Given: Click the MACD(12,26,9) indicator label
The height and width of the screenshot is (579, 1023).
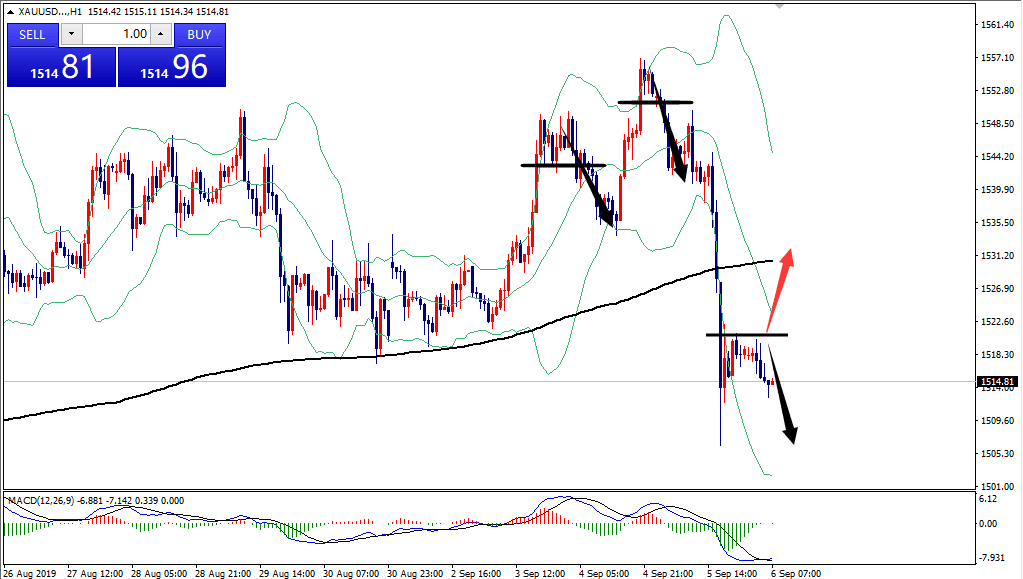Looking at the screenshot, I should click(96, 501).
